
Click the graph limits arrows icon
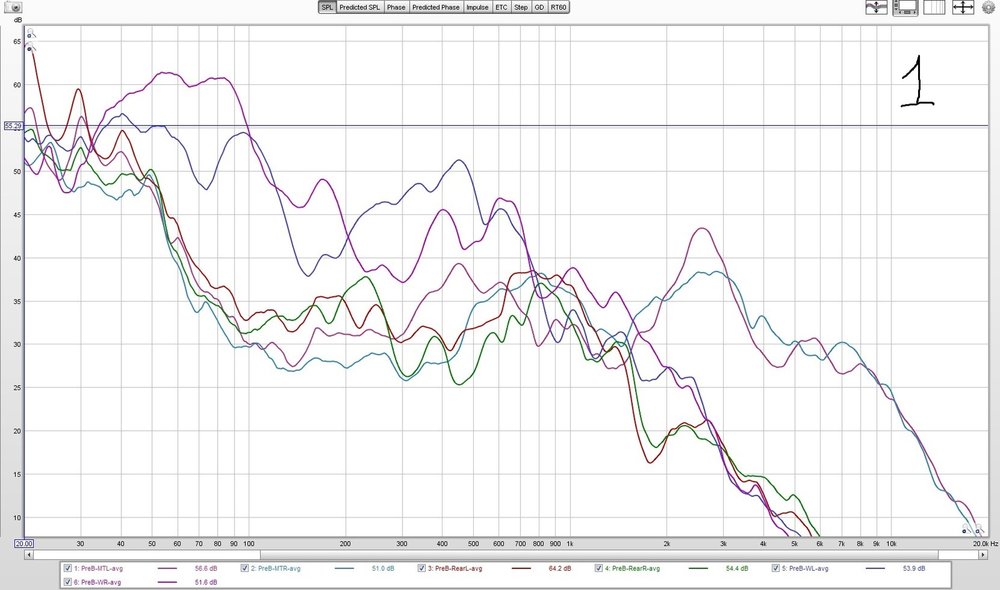(x=962, y=8)
